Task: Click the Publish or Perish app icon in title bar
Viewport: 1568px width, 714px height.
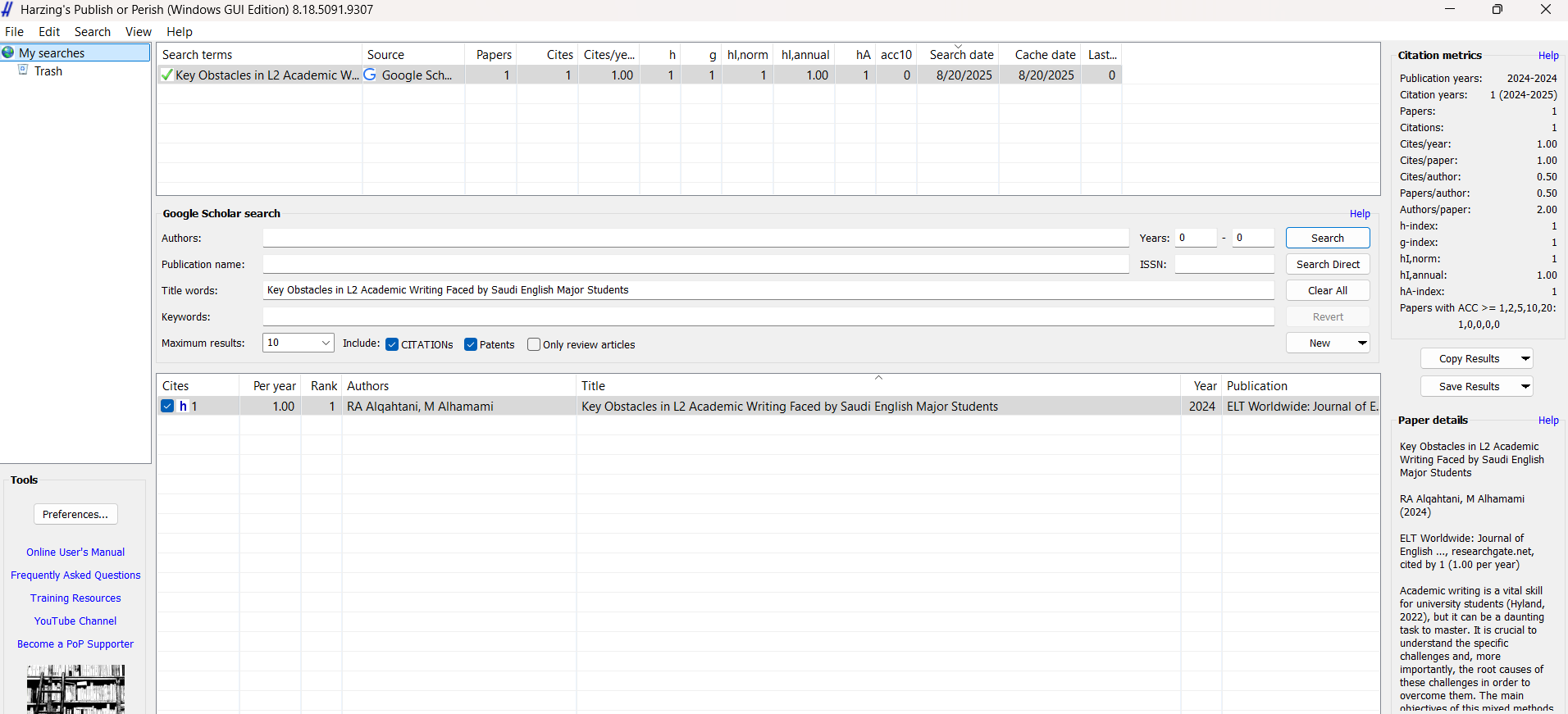Action: [x=7, y=9]
